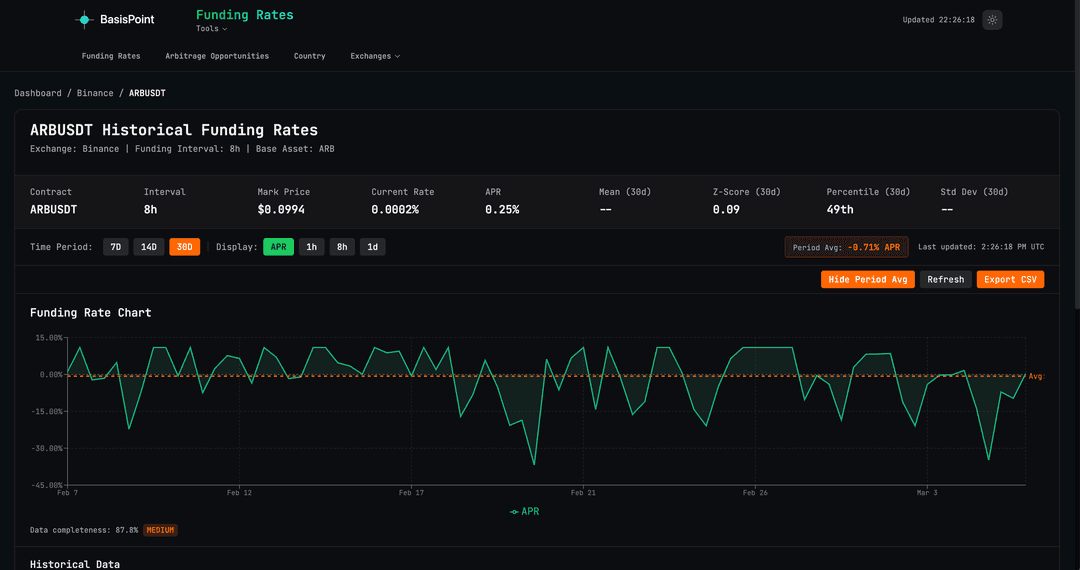The image size is (1080, 570).
Task: Switch display to APR
Action: 278,247
